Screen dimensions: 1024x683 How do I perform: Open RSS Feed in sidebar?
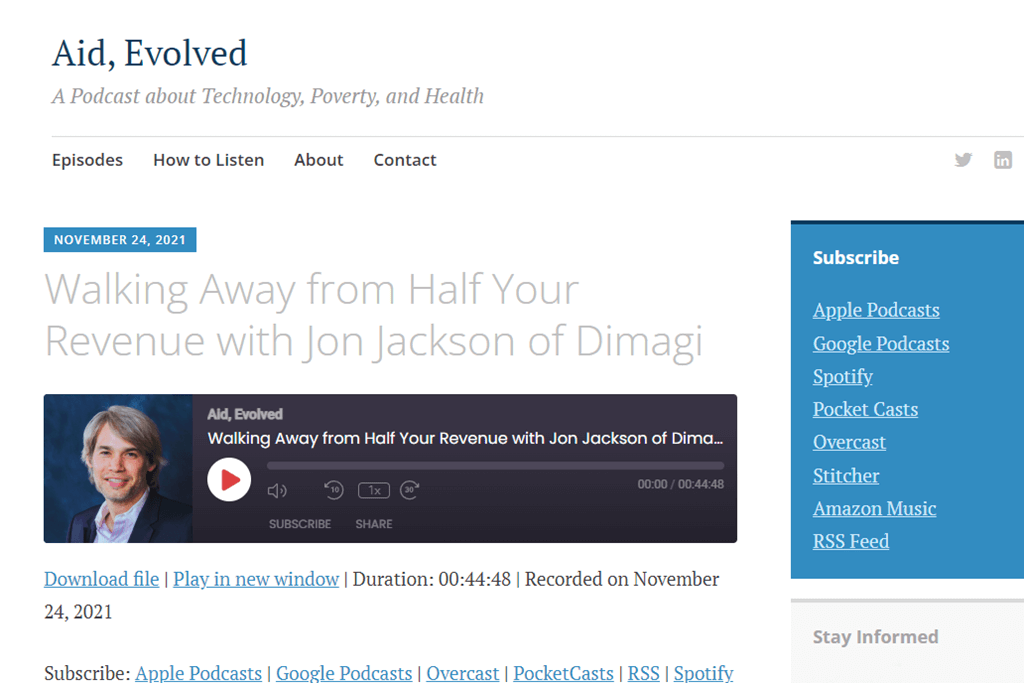coord(851,541)
